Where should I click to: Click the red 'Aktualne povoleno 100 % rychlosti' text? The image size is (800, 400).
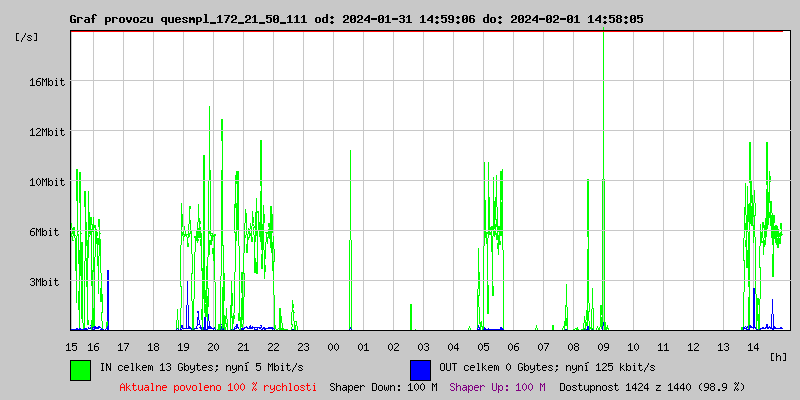[218, 386]
